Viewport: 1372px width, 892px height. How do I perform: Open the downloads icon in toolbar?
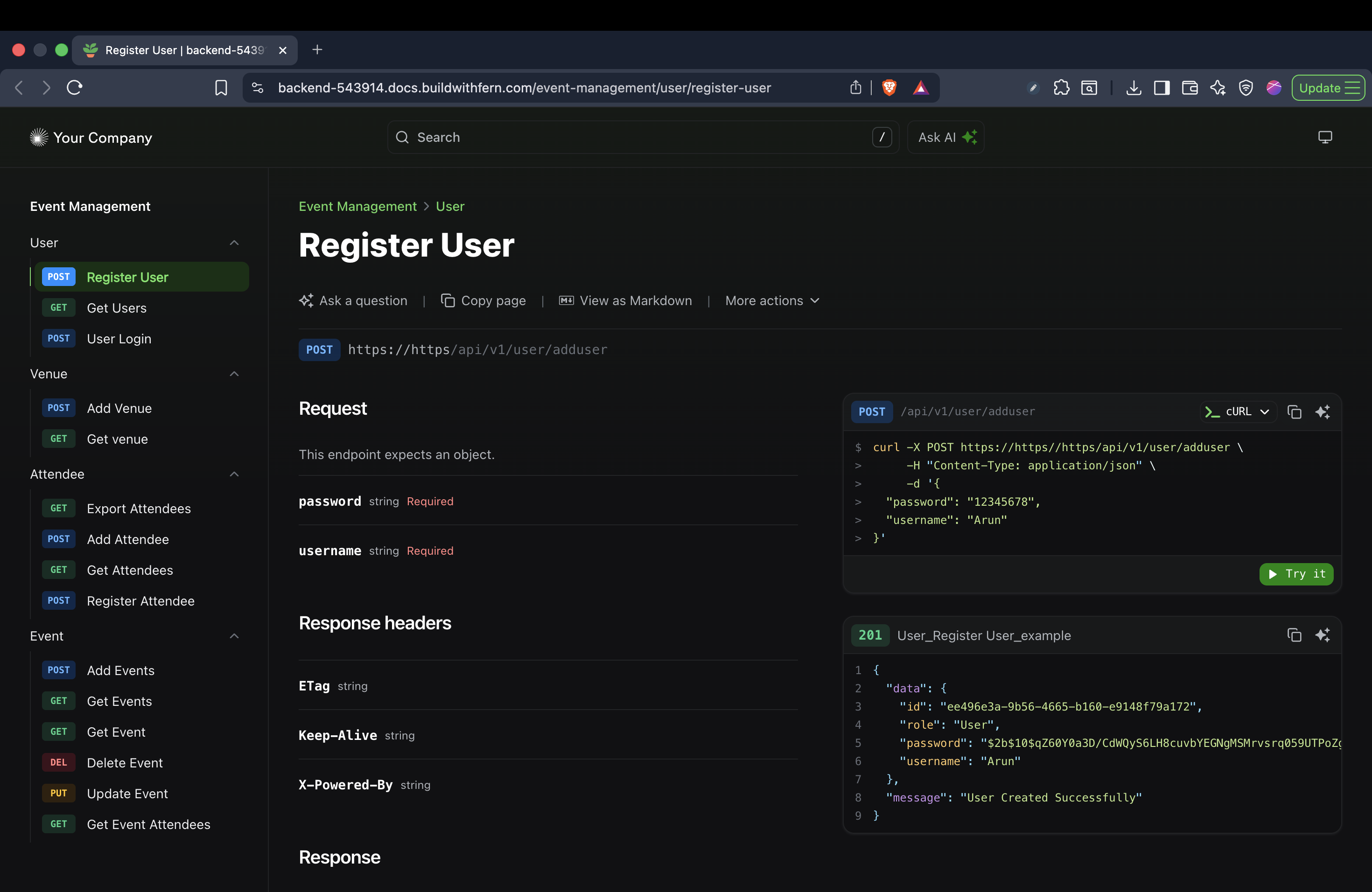[1134, 88]
